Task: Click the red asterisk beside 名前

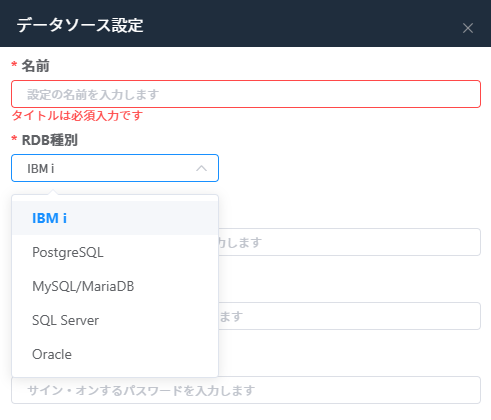Action: [14, 64]
